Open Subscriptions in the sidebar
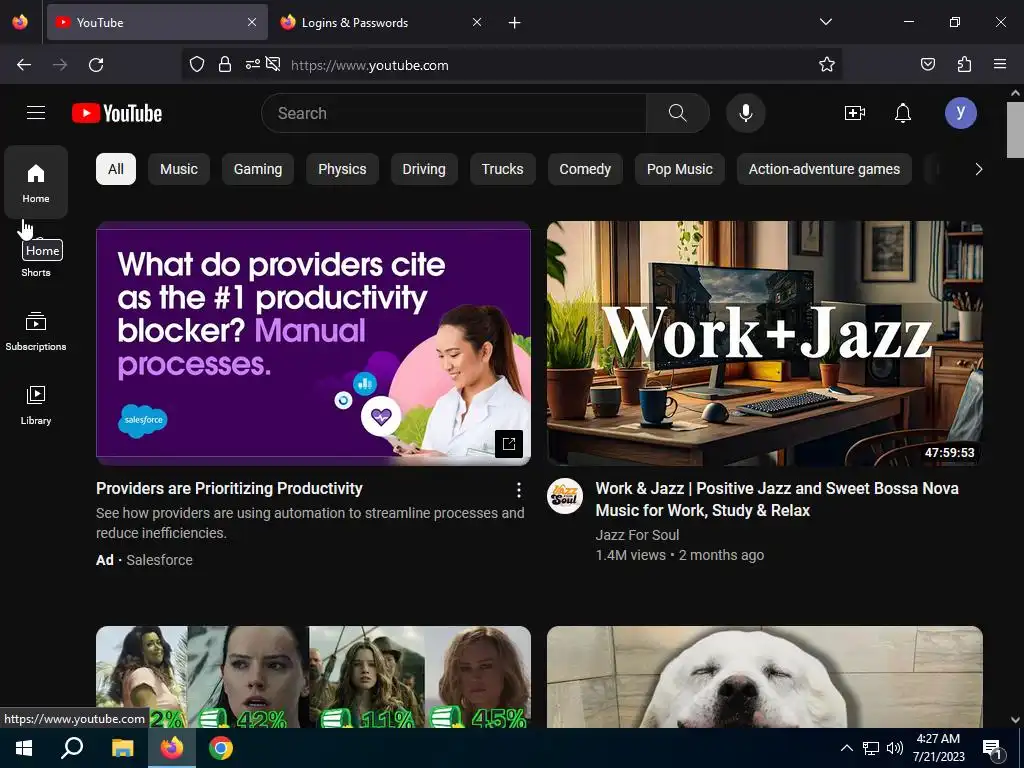Image resolution: width=1024 pixels, height=768 pixels. tap(36, 331)
